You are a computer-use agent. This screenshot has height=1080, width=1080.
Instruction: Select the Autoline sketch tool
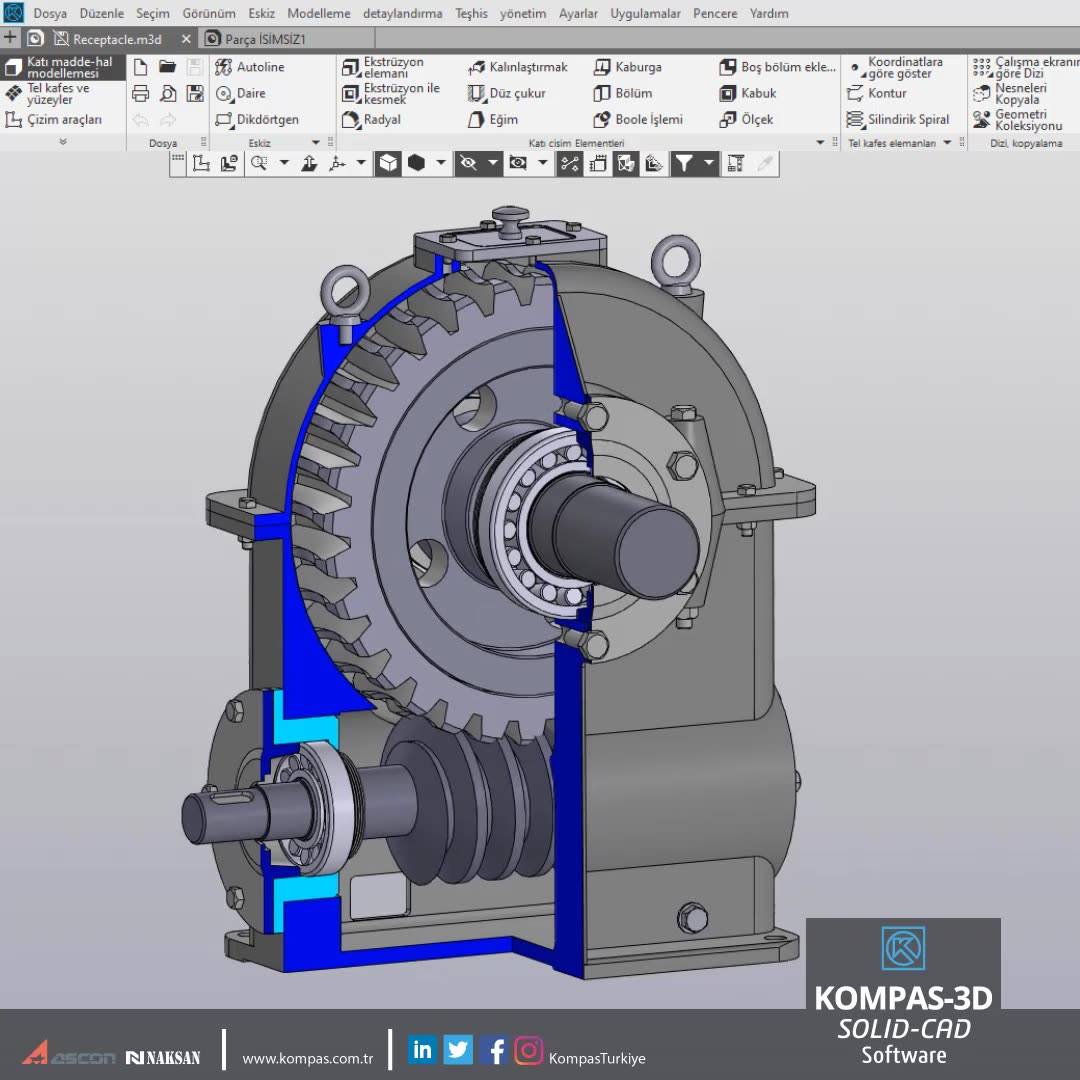pos(249,67)
